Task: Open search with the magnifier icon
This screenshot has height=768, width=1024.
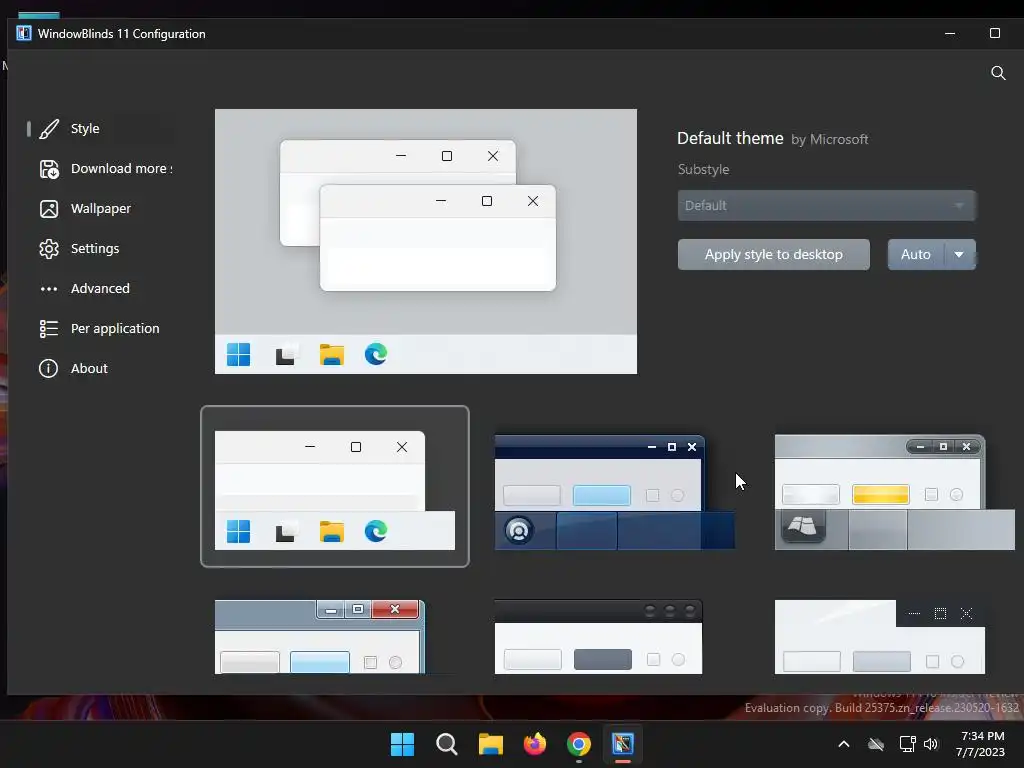Action: coord(998,72)
